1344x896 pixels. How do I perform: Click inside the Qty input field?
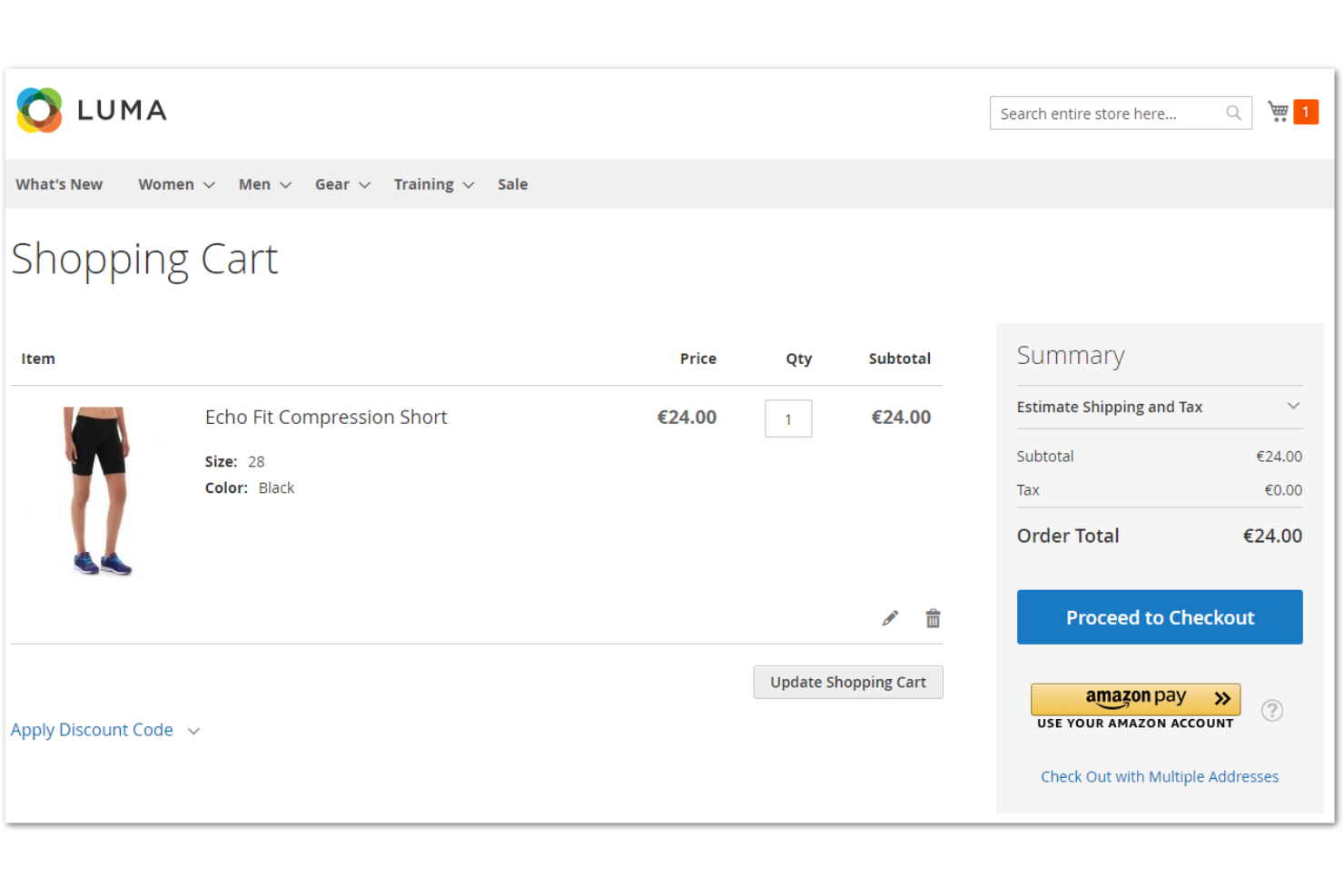point(787,418)
